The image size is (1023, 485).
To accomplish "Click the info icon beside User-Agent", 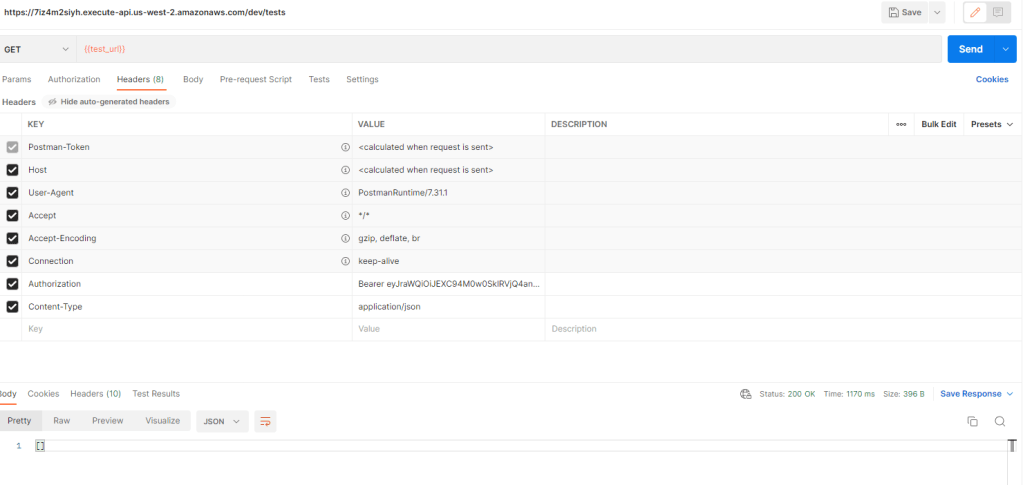I will pos(345,193).
